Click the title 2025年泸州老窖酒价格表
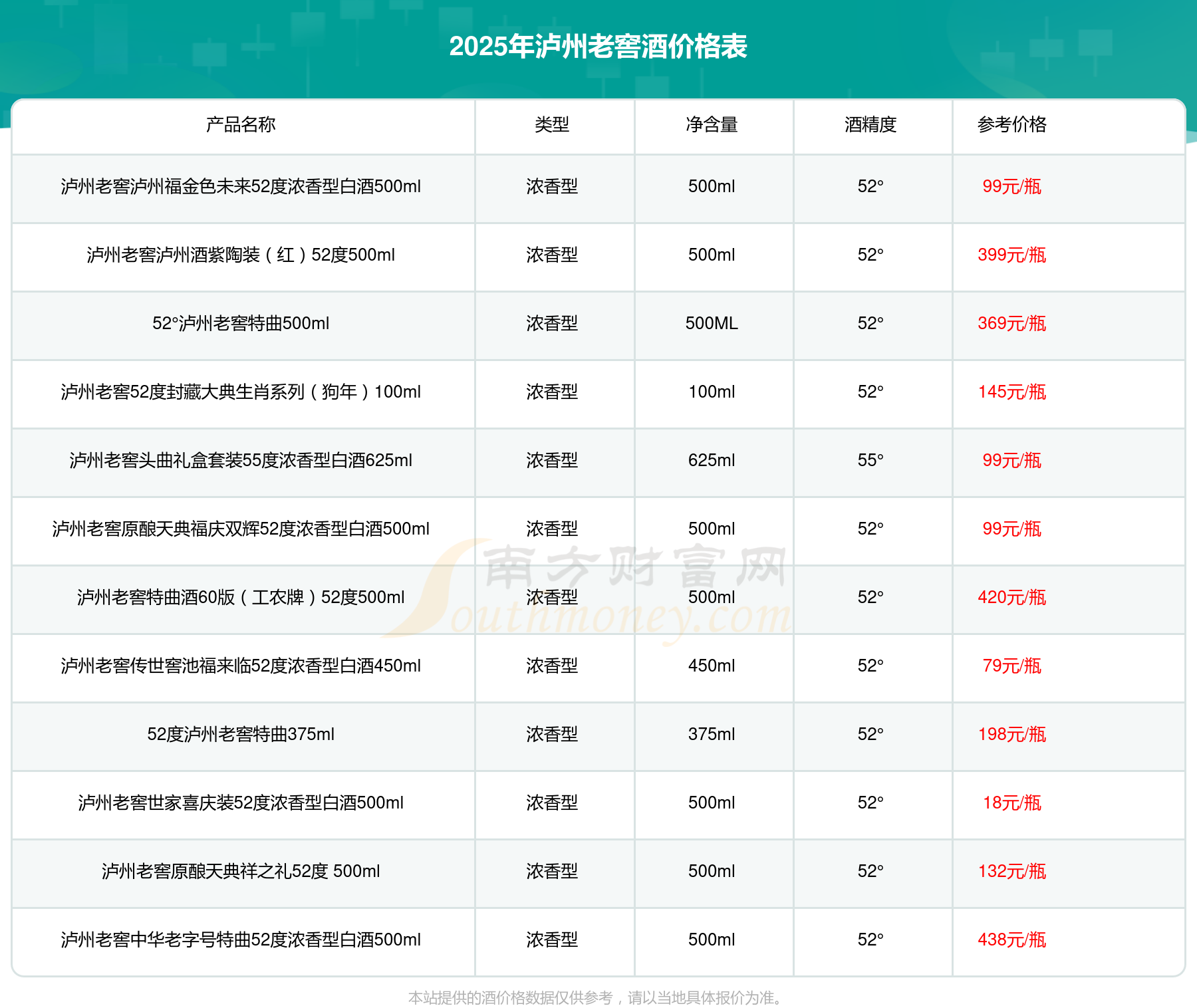The image size is (1197, 1008). [x=598, y=47]
